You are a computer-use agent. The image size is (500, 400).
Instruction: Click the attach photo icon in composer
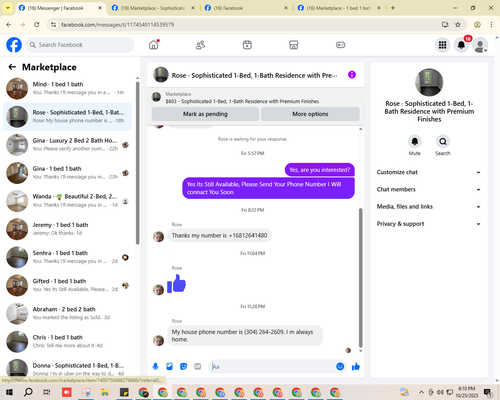tap(169, 367)
